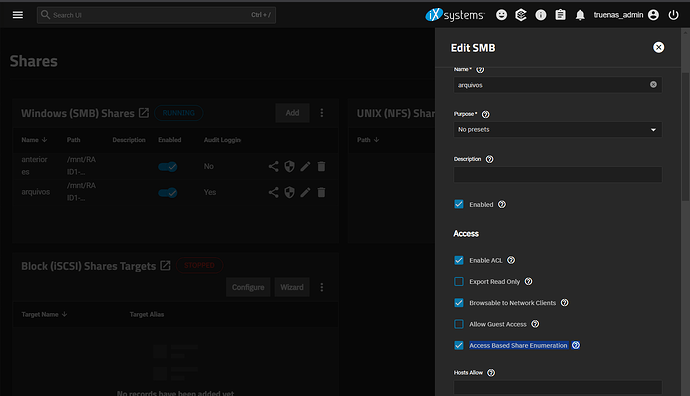690x396 pixels.
Task: Open help tooltip for Purpose field
Action: pos(485,114)
